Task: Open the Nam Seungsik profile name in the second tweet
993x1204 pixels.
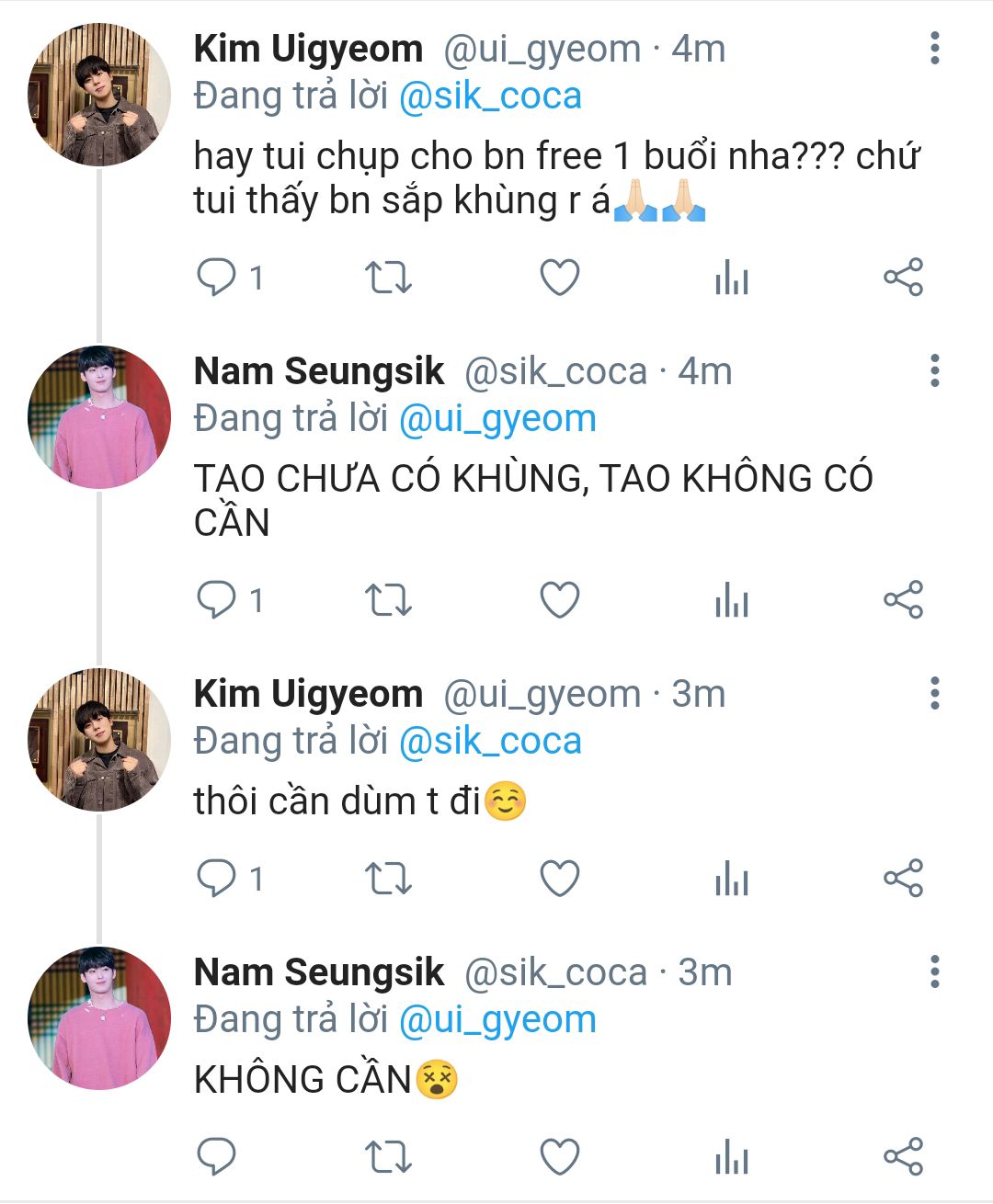Action: 319,371
